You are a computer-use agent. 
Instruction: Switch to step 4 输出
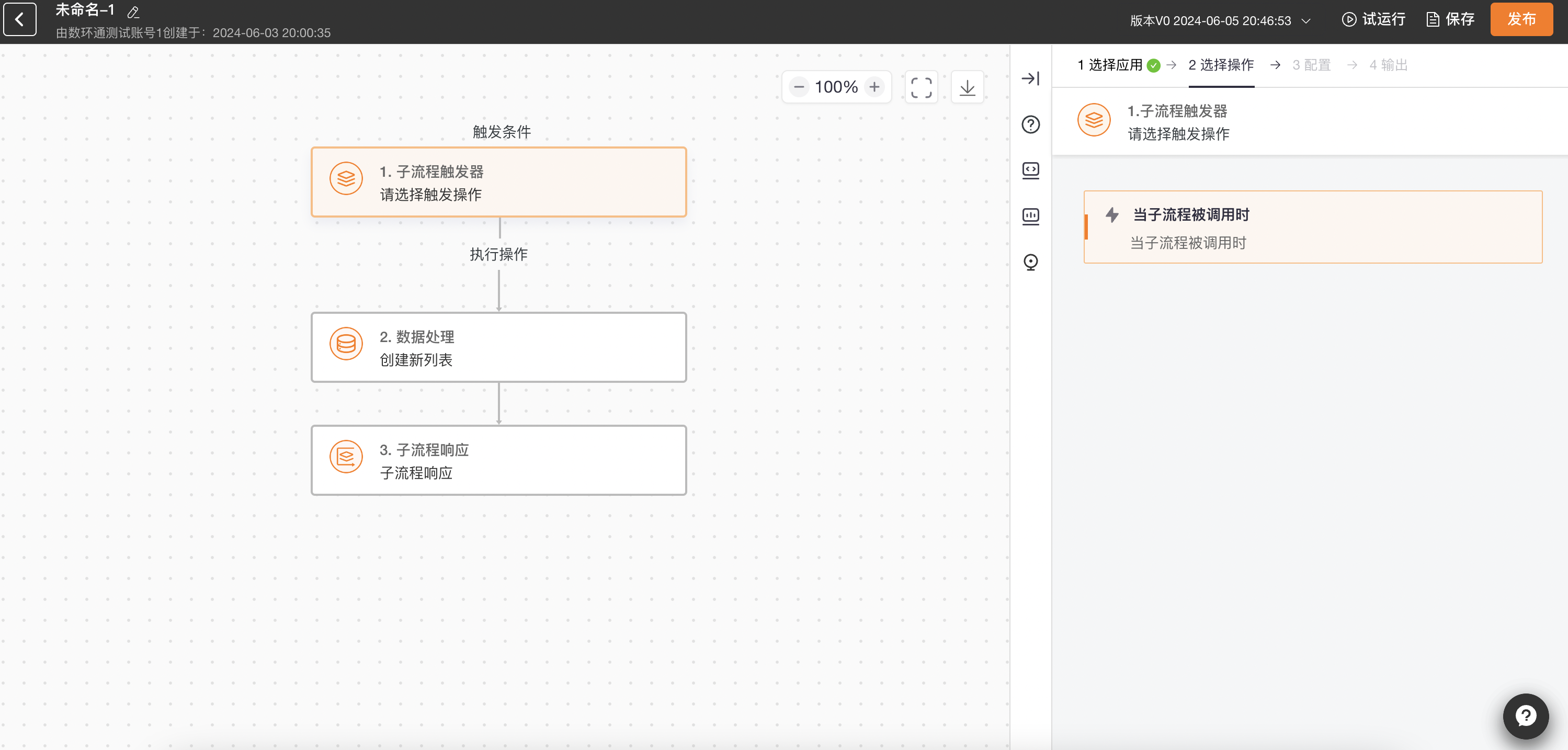pyautogui.click(x=1389, y=65)
